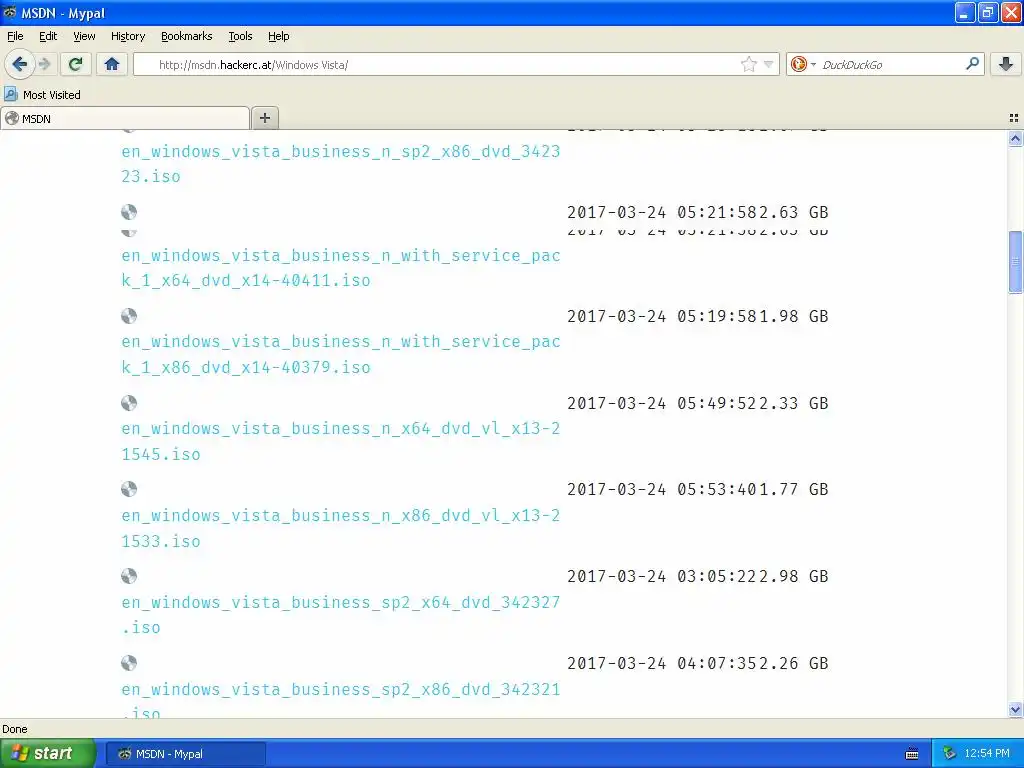Open the URL history dropdown arrow
Screen dimensions: 1024x768
point(769,64)
